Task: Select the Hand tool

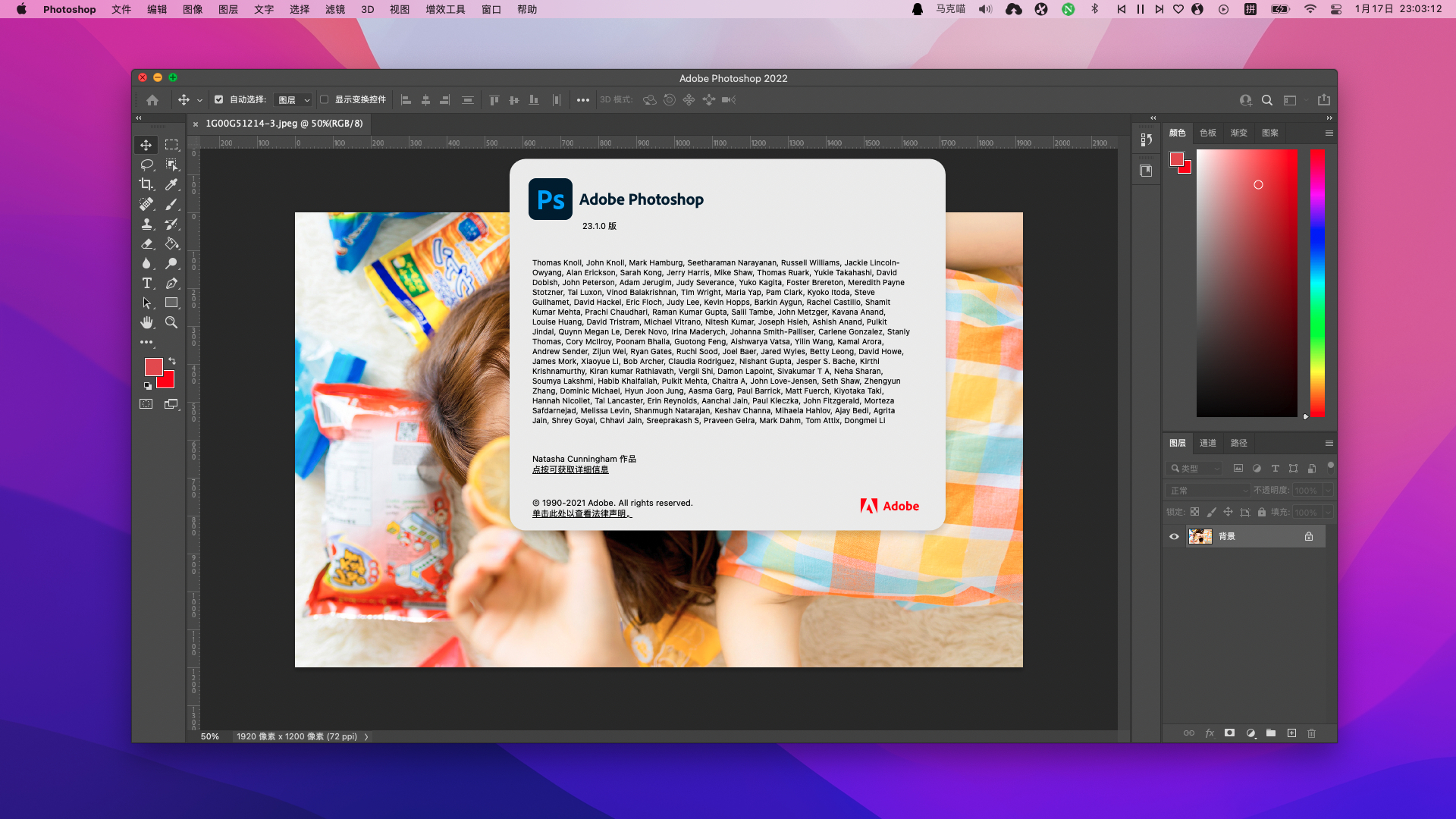Action: (146, 322)
